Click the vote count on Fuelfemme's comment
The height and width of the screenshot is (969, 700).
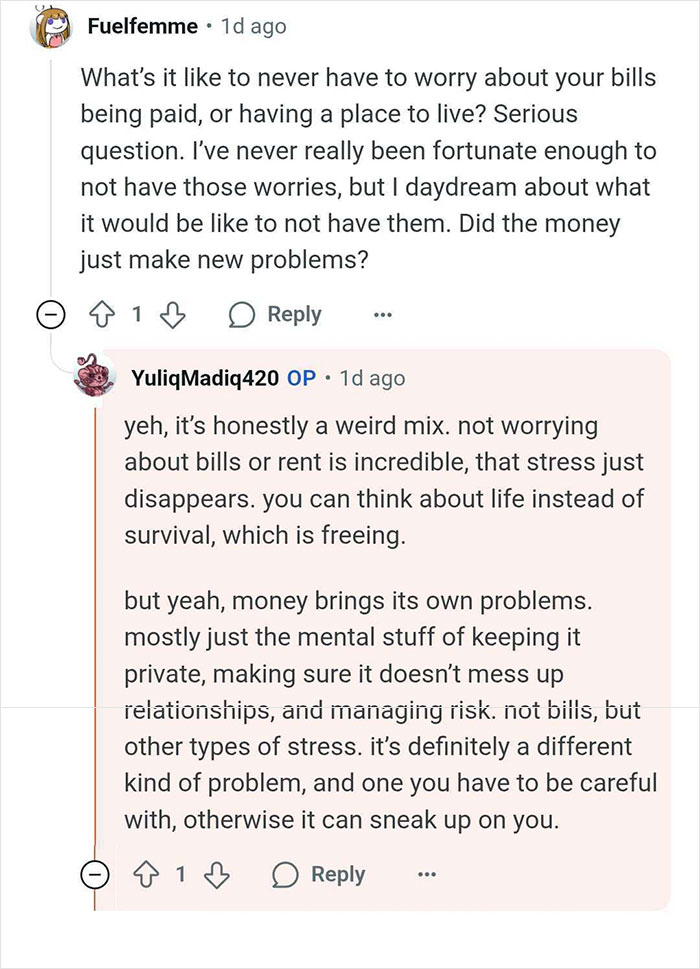coord(137,315)
